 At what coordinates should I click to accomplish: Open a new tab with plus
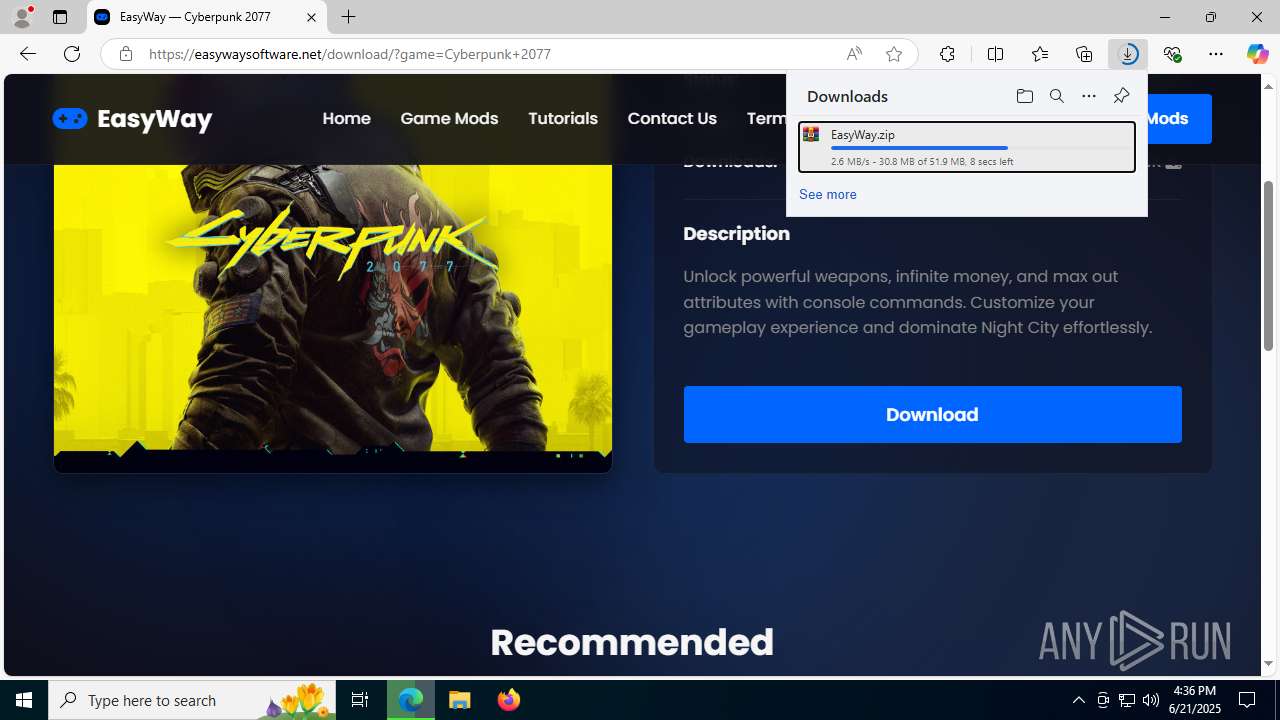point(348,17)
